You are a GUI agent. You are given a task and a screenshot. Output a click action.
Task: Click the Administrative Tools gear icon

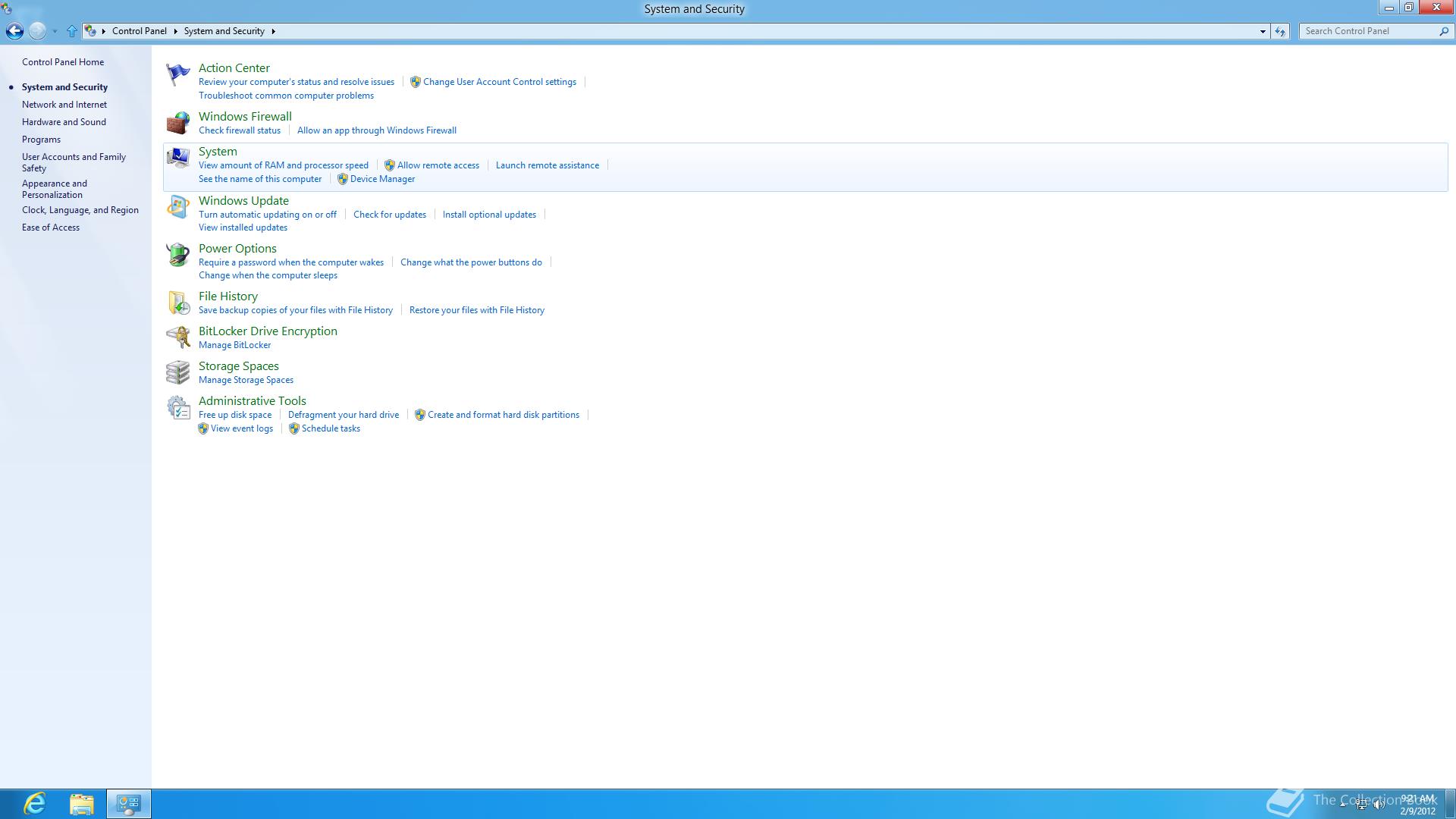[x=177, y=407]
